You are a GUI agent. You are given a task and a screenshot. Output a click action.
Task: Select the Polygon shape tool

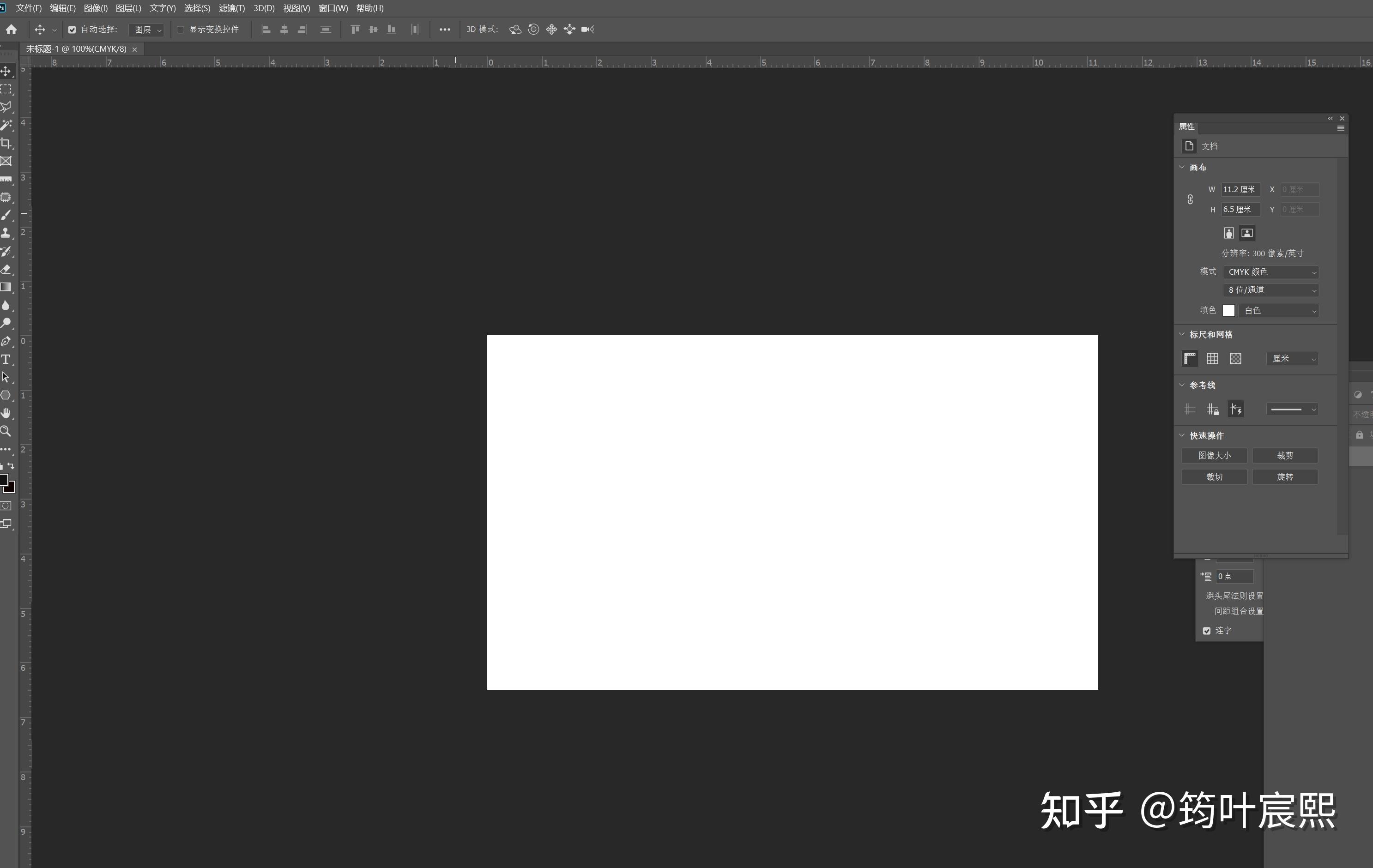[6, 395]
